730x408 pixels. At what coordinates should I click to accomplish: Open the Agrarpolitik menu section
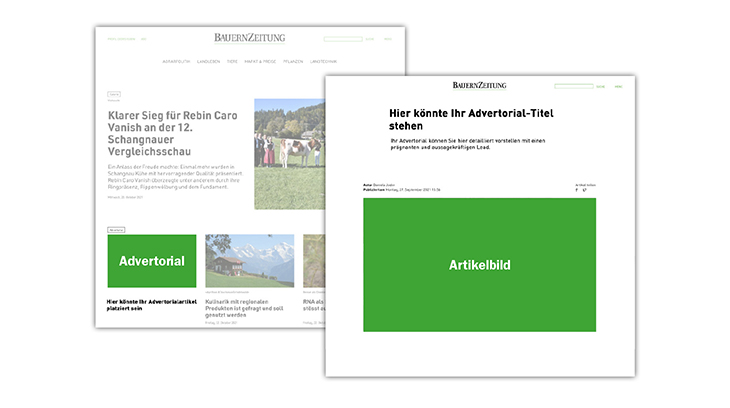click(178, 61)
